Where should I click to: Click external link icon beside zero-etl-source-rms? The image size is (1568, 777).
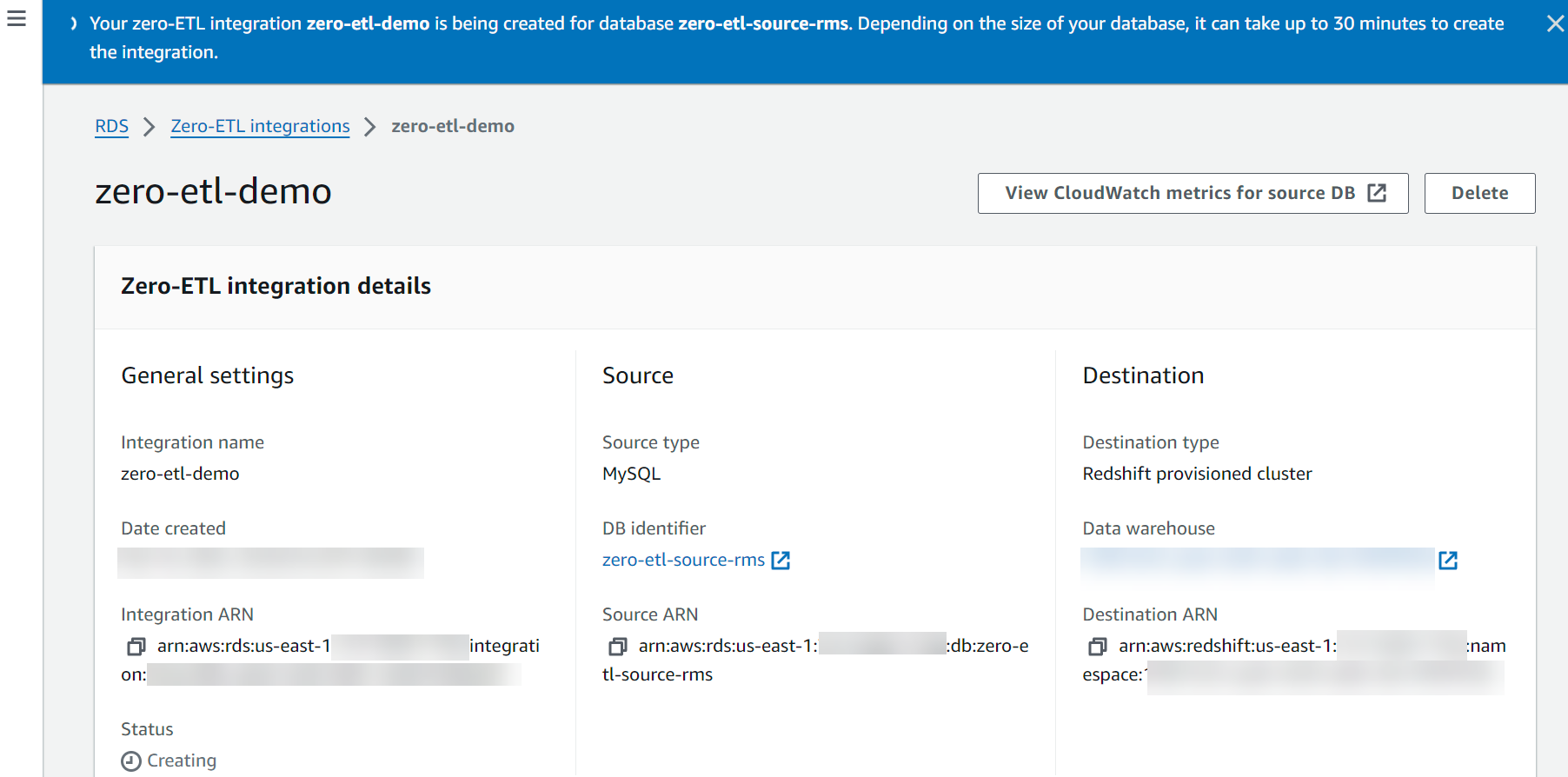click(781, 561)
